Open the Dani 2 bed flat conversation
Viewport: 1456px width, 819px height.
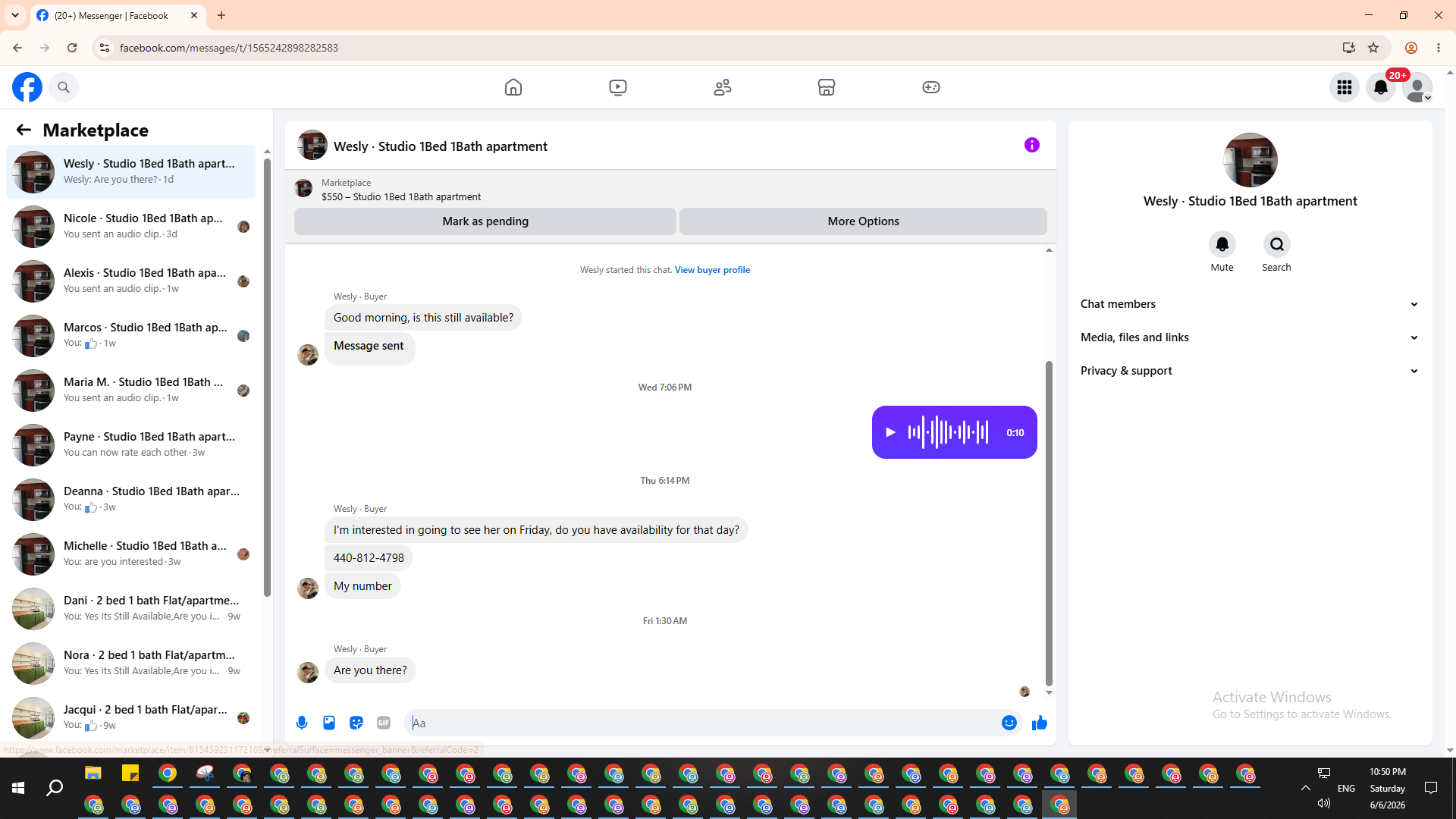coord(130,609)
